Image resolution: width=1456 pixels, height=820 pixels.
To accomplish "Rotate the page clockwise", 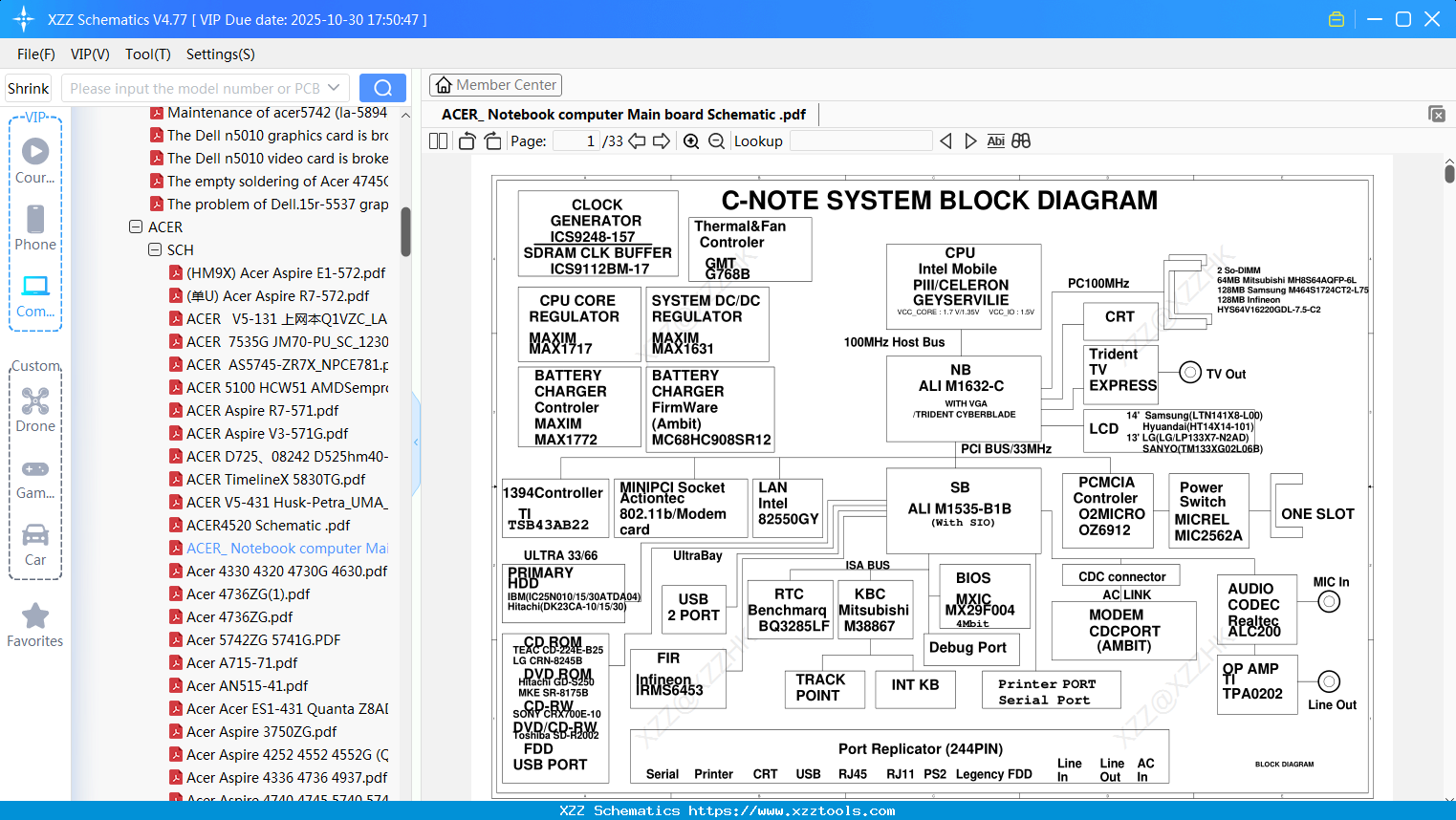I will [492, 141].
